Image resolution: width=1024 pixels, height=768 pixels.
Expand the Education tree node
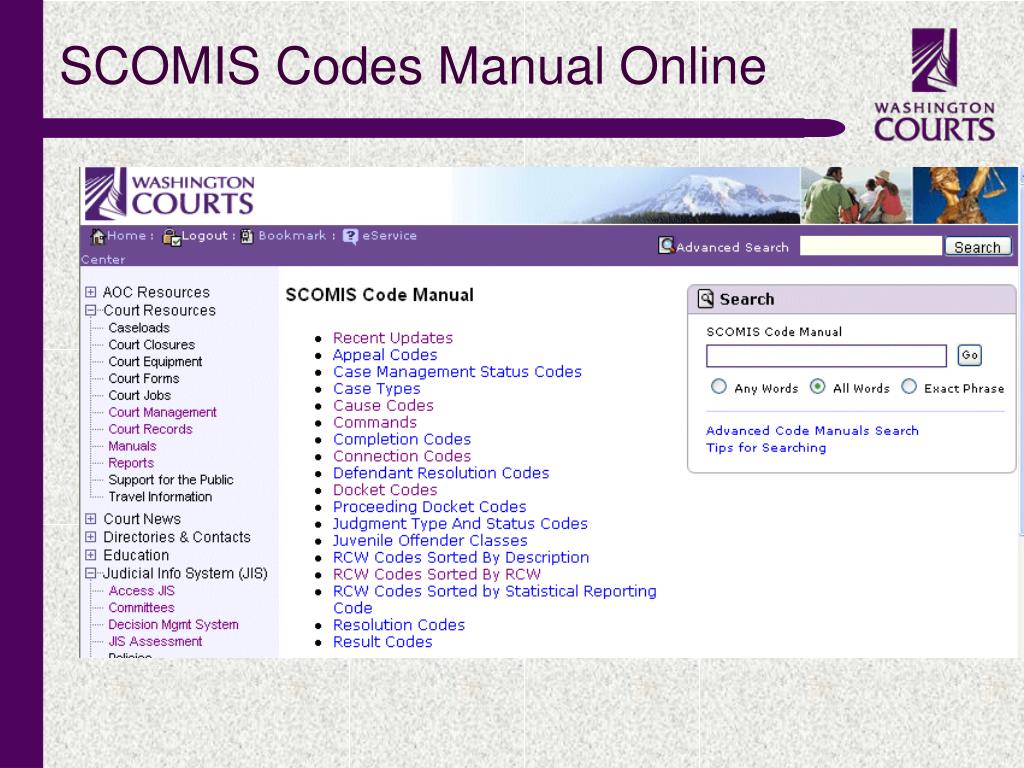click(91, 555)
